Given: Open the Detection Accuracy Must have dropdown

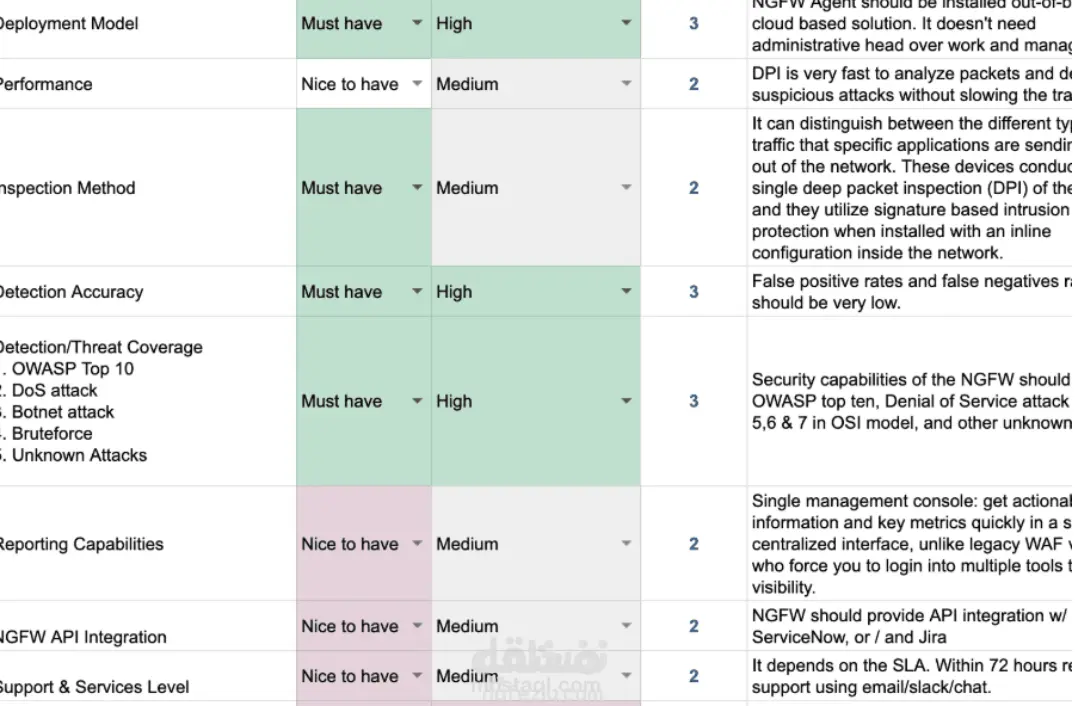Looking at the screenshot, I should 417,292.
